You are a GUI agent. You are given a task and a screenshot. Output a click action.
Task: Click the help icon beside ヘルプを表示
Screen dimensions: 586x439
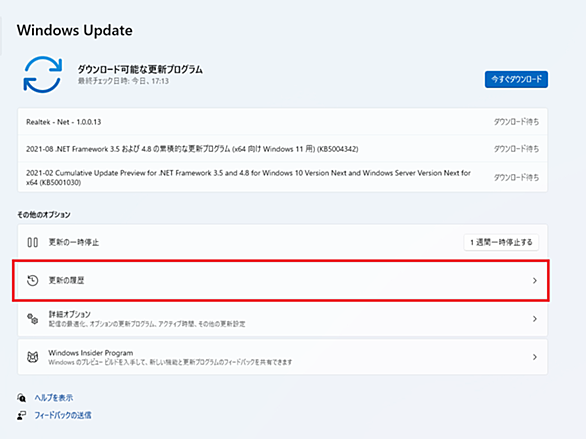pos(22,398)
